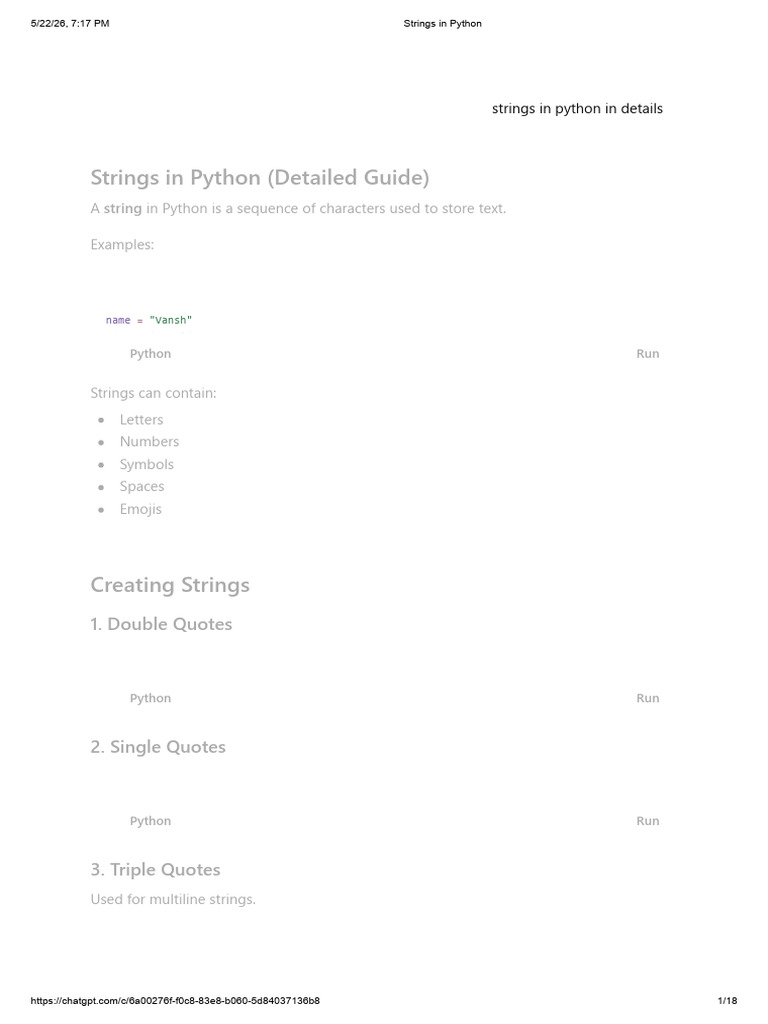
Task: Click the "Letters" bullet item
Action: tap(141, 420)
